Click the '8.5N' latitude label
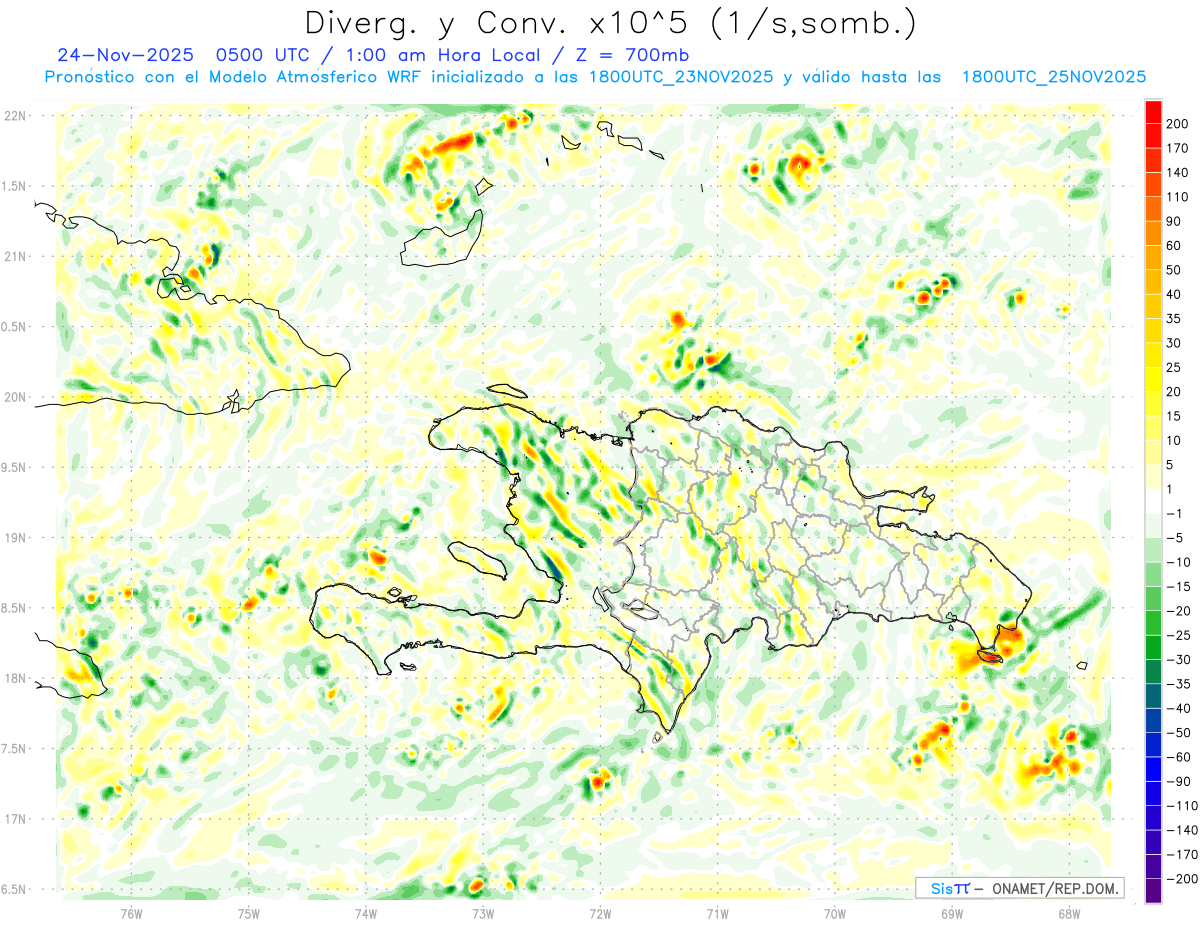 pos(15,608)
